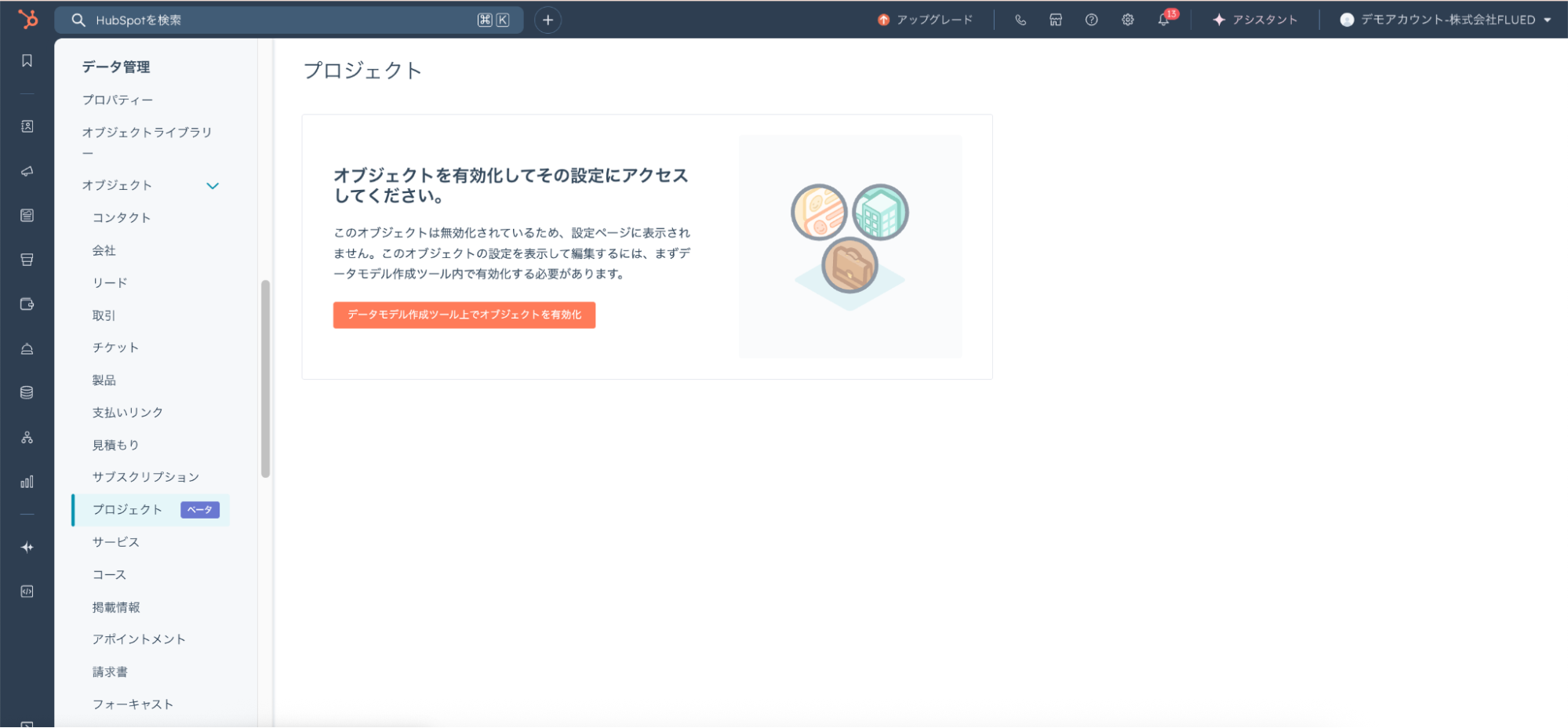The width and height of the screenshot is (1568, 728).
Task: Open the reports bar chart icon
Action: [27, 482]
